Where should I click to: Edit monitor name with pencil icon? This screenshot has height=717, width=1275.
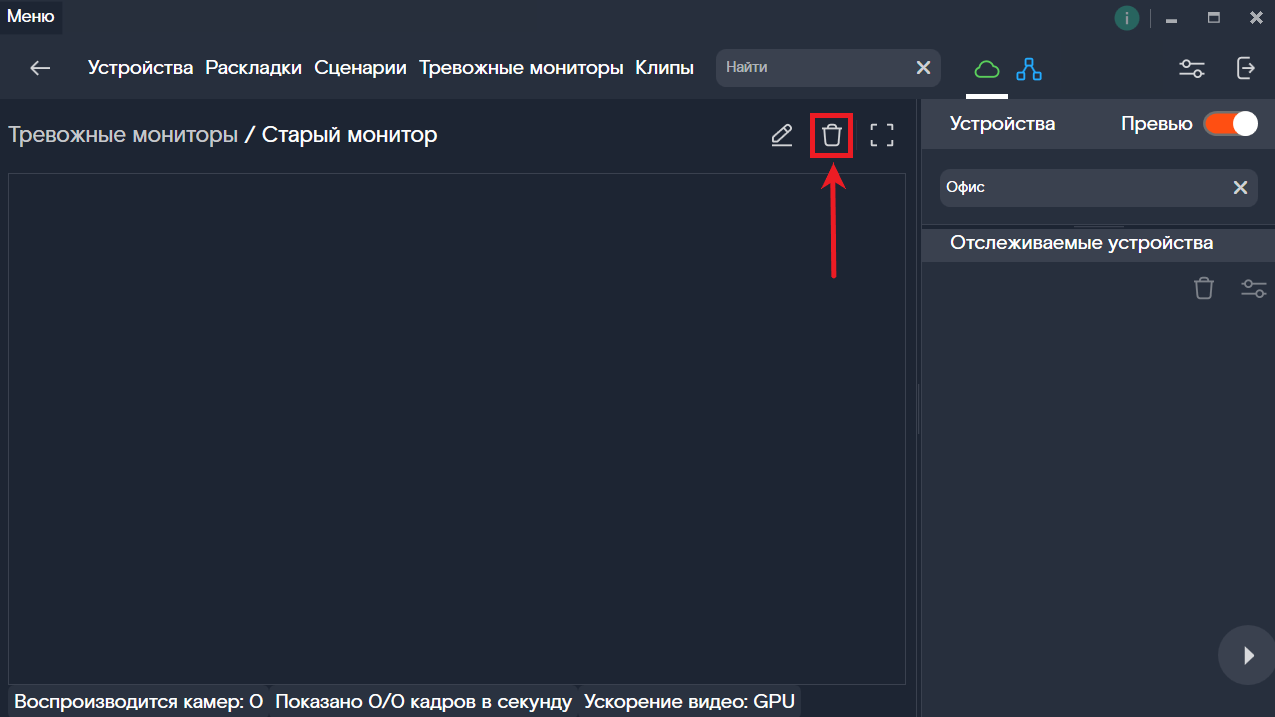click(782, 135)
